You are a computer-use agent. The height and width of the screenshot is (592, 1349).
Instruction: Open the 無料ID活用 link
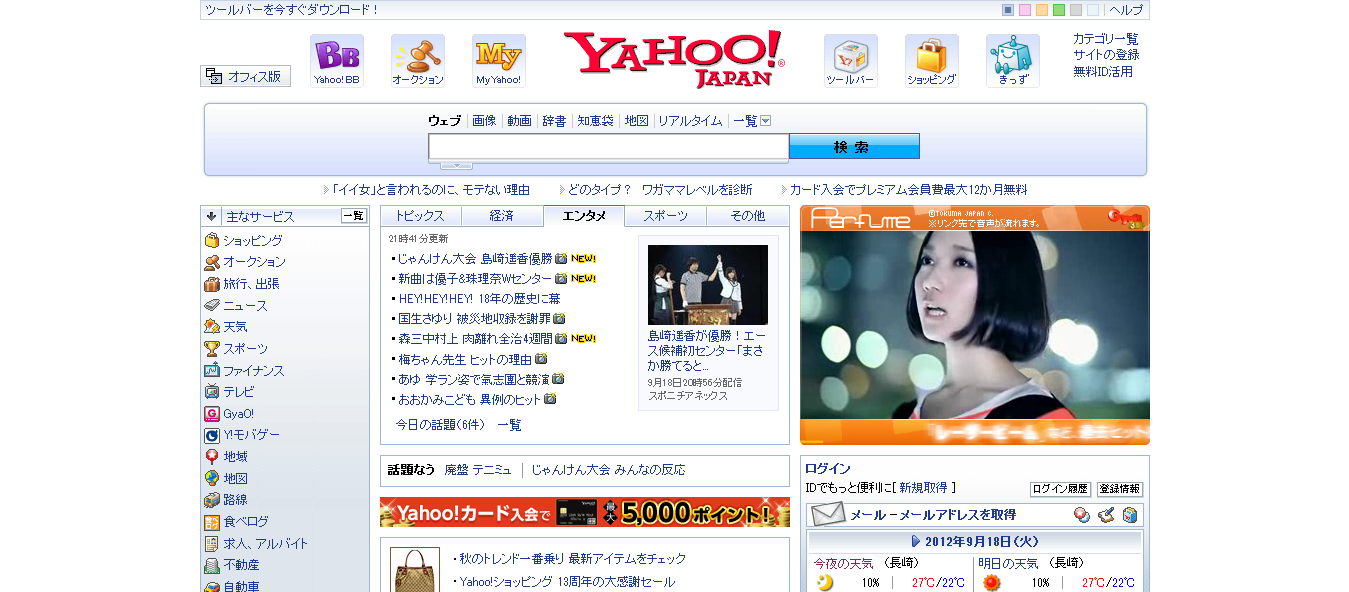click(x=1103, y=72)
